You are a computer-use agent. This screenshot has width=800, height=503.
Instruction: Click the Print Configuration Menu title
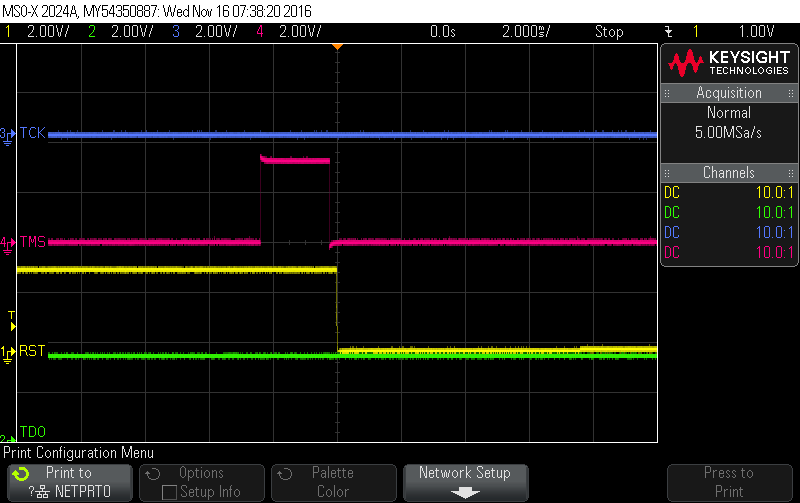78,453
